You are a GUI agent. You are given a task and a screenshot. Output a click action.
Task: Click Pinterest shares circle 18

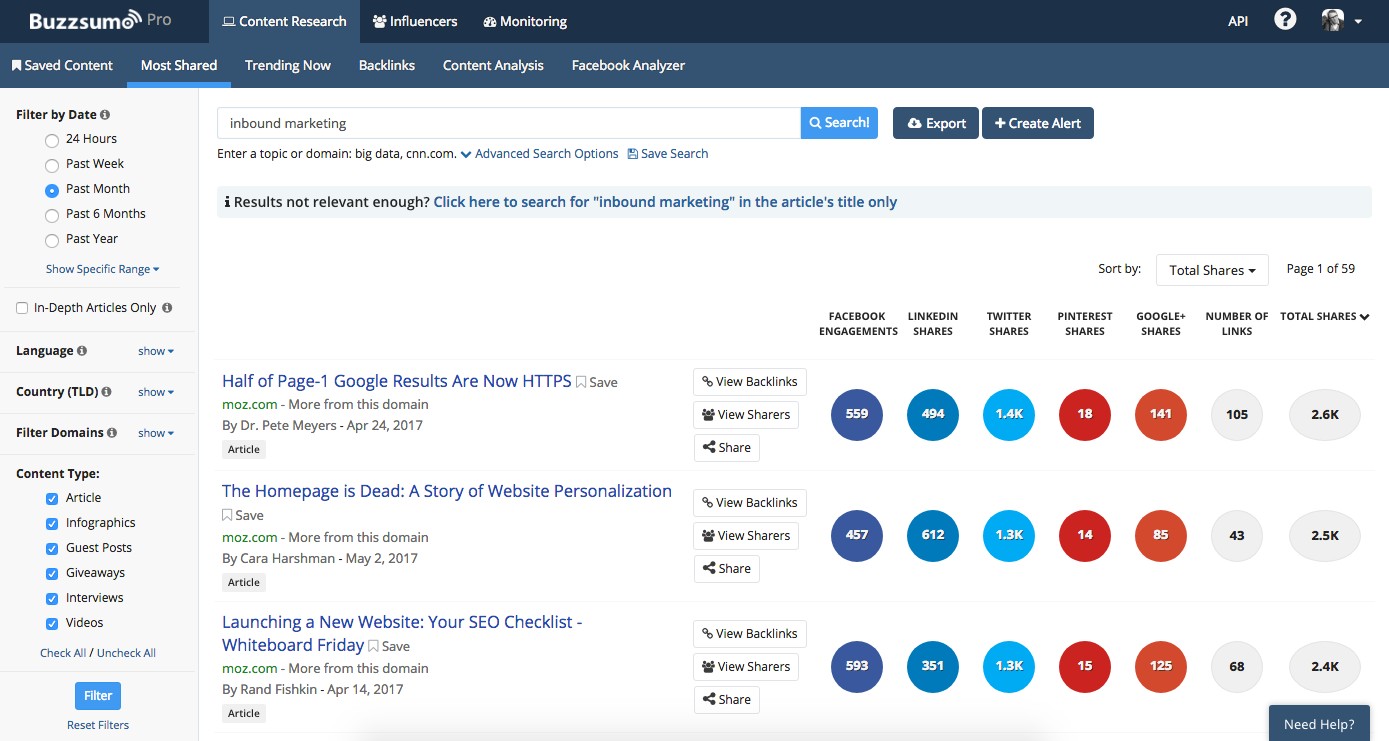pyautogui.click(x=1085, y=414)
